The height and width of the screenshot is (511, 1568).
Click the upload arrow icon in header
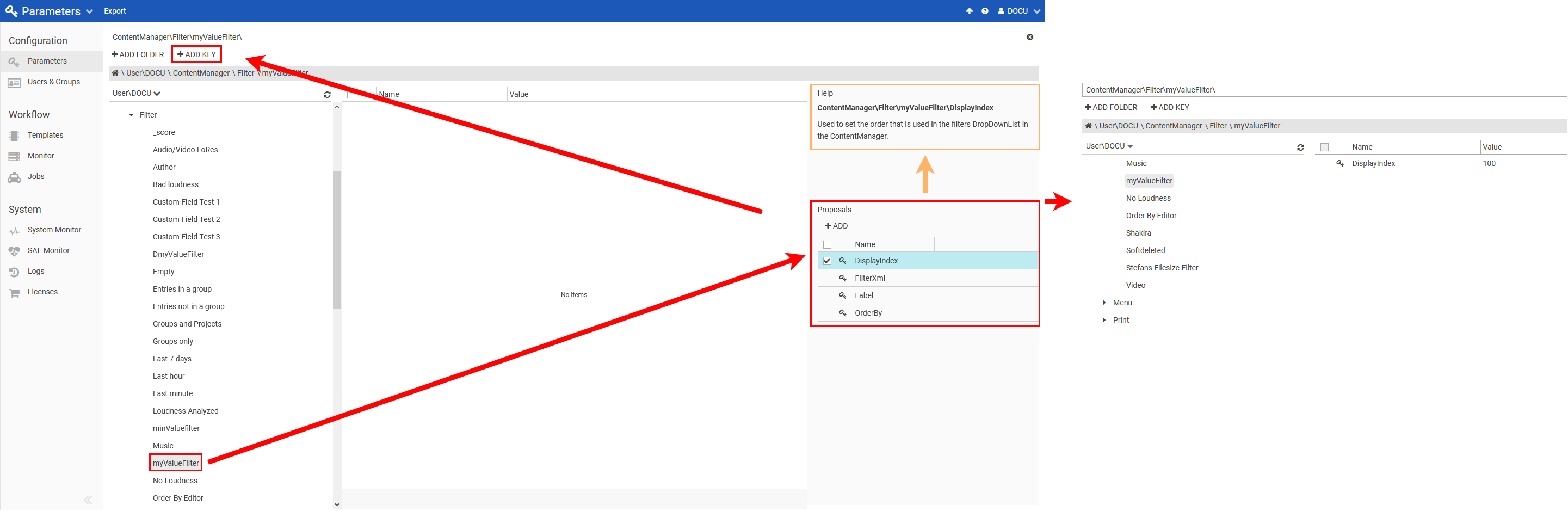(x=969, y=11)
